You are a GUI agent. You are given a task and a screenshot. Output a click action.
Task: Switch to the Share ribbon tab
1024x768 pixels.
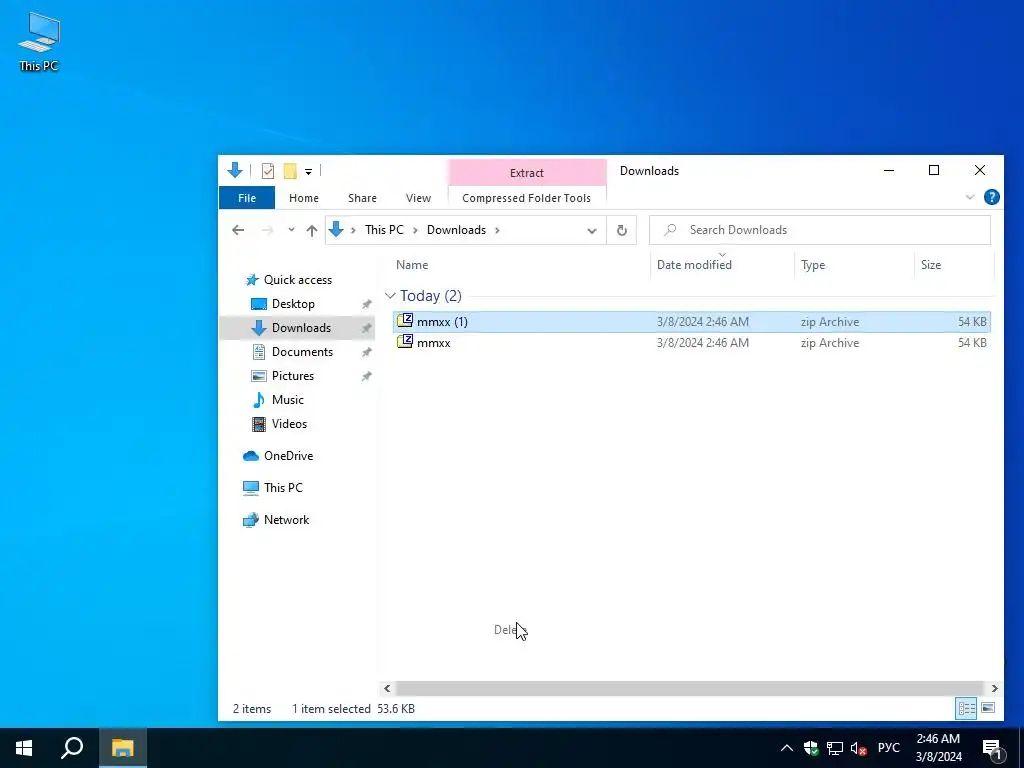pos(362,198)
